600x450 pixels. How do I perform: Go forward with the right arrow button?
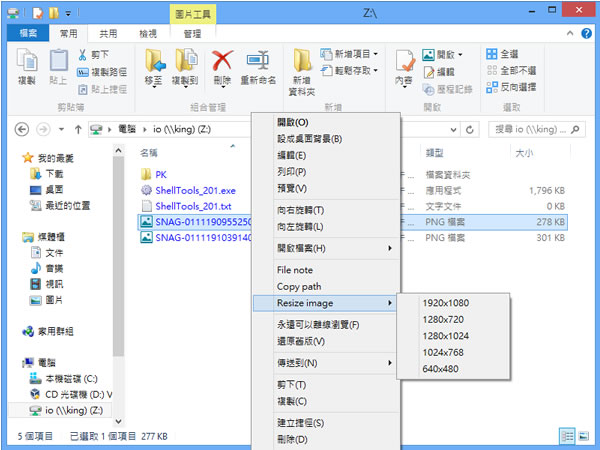[43, 130]
